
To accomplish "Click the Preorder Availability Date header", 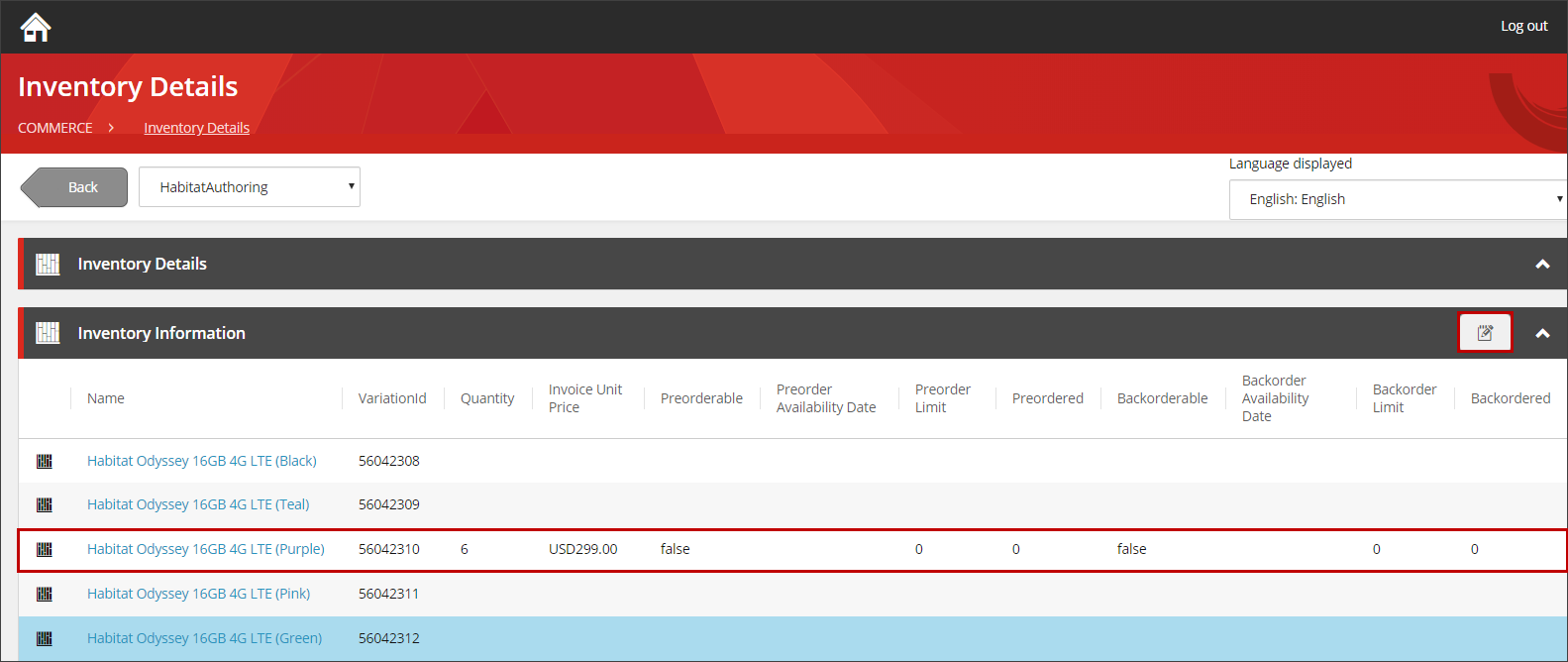I will pos(826,398).
